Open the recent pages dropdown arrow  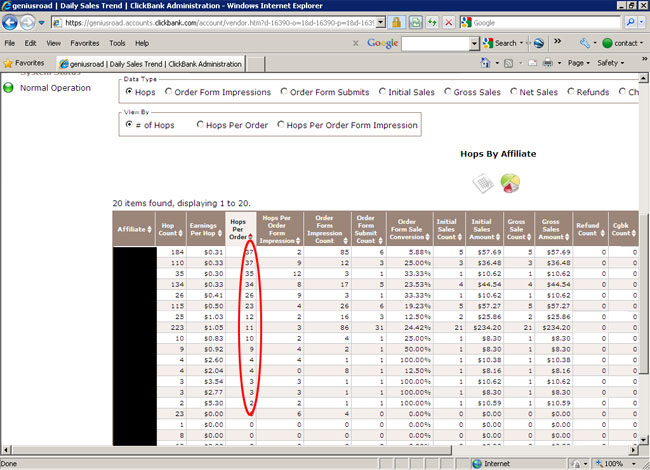(41, 23)
